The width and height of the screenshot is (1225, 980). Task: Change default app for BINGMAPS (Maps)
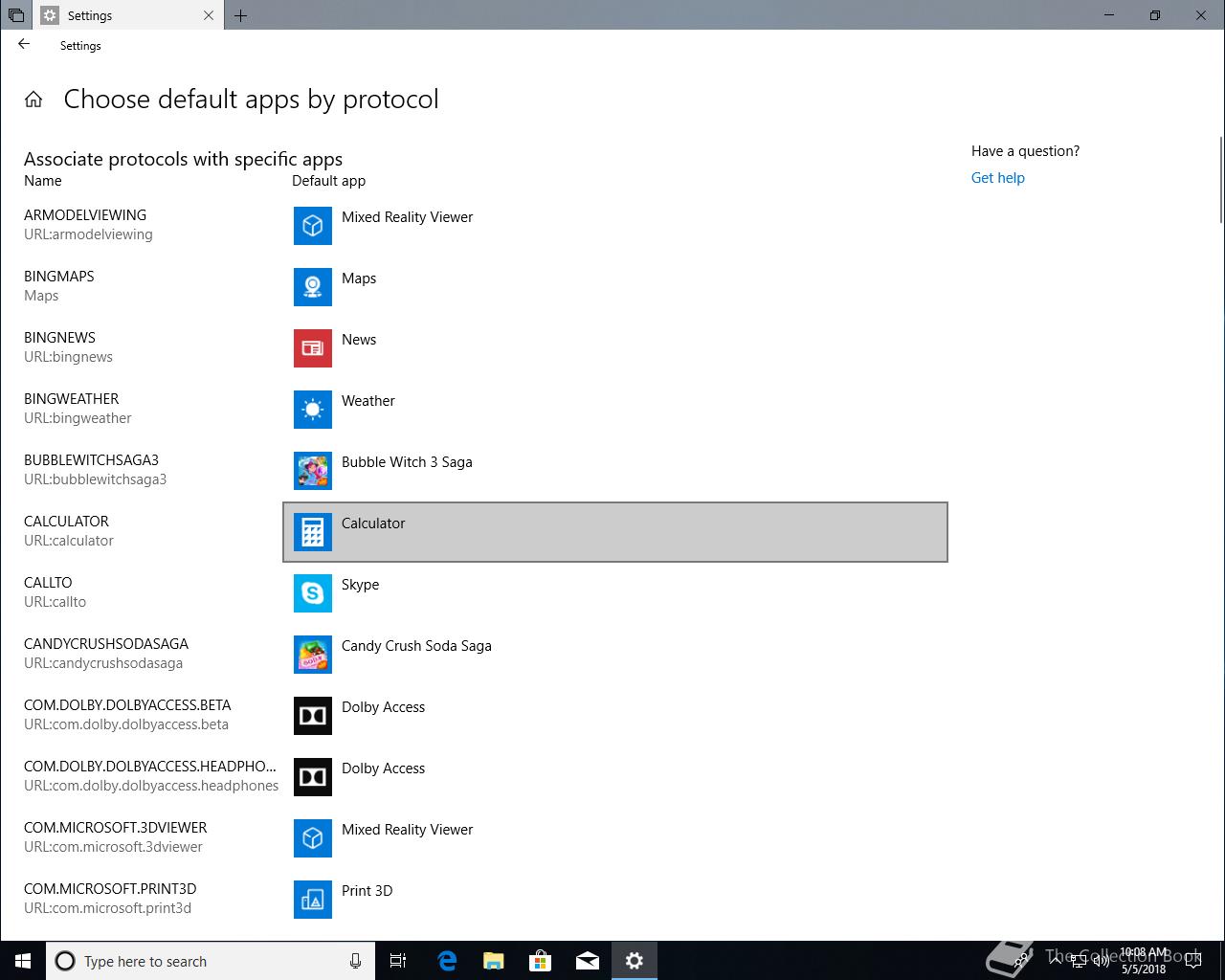pos(615,287)
